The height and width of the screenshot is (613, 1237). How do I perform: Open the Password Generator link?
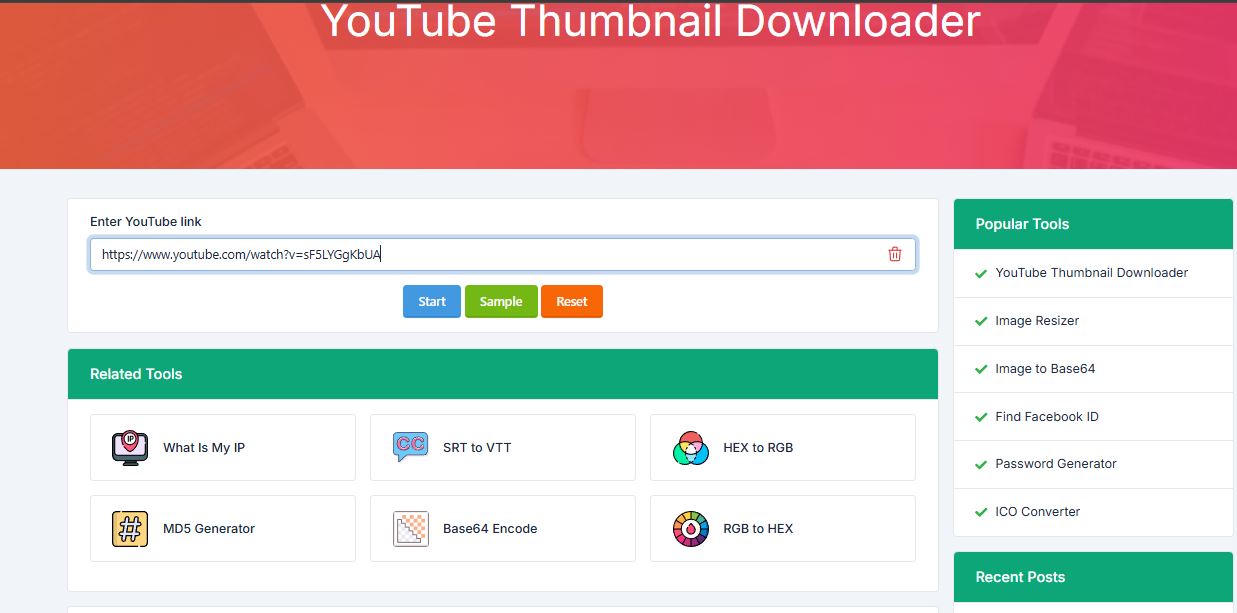(1056, 464)
